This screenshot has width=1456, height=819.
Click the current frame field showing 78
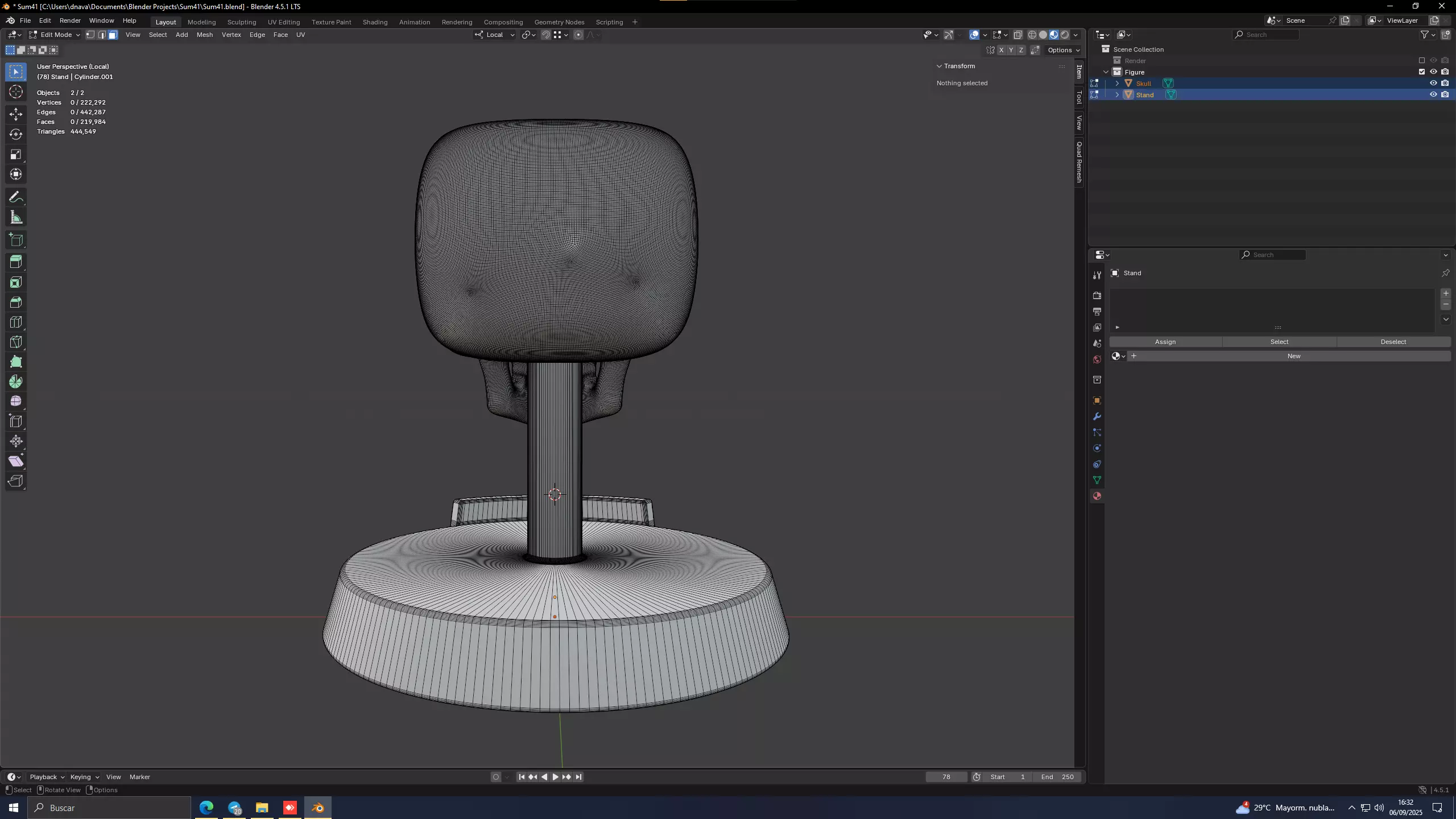click(946, 777)
